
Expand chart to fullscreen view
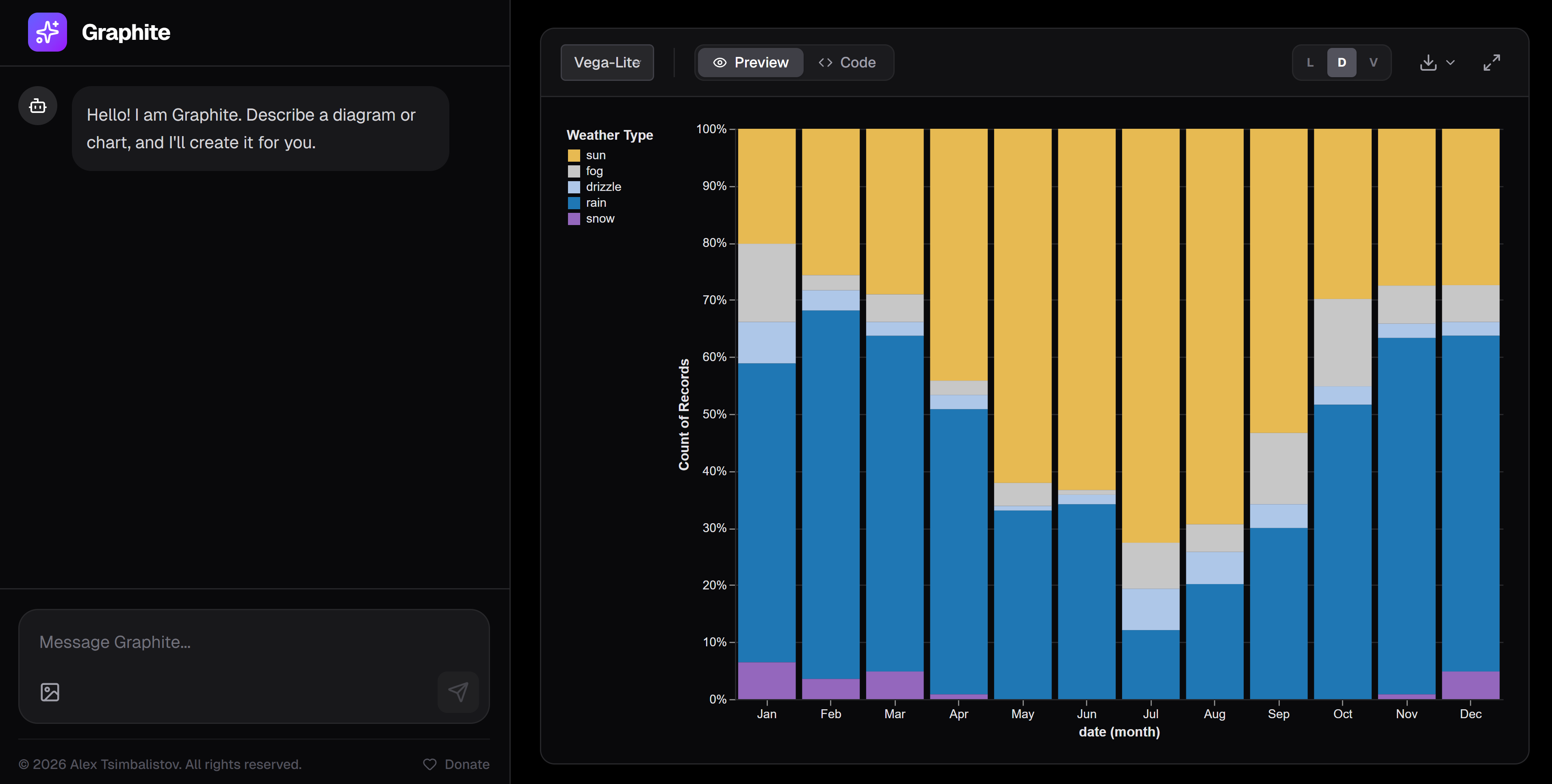click(x=1492, y=62)
